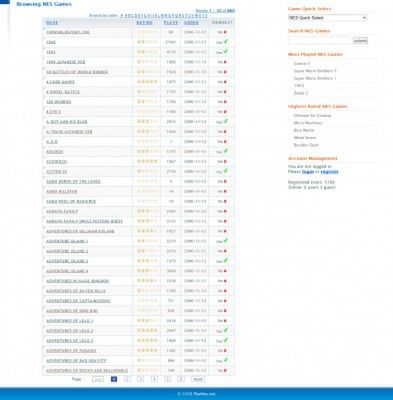Open 720 Degrees game link
Image resolution: width=393 pixels, height=400 pixels.
(58, 102)
